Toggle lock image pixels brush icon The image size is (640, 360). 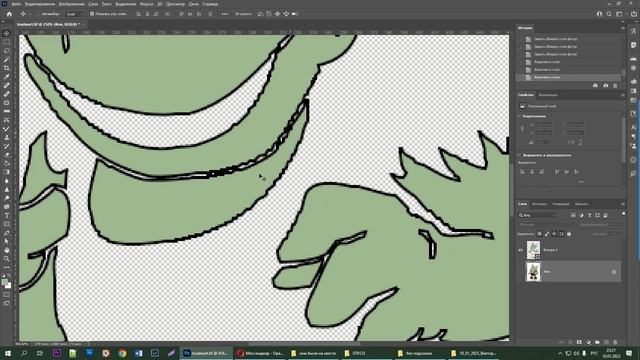[547, 234]
